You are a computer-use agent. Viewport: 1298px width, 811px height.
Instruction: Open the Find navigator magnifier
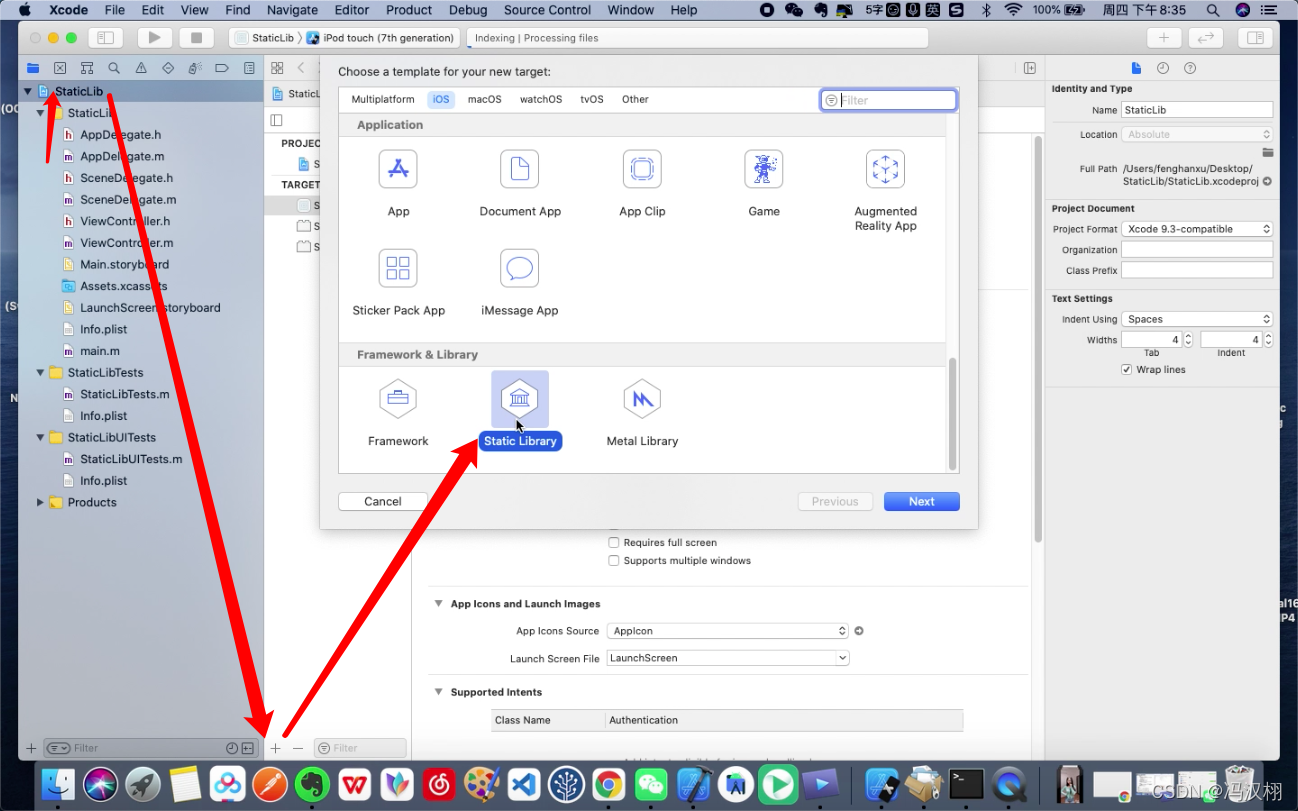click(x=114, y=68)
